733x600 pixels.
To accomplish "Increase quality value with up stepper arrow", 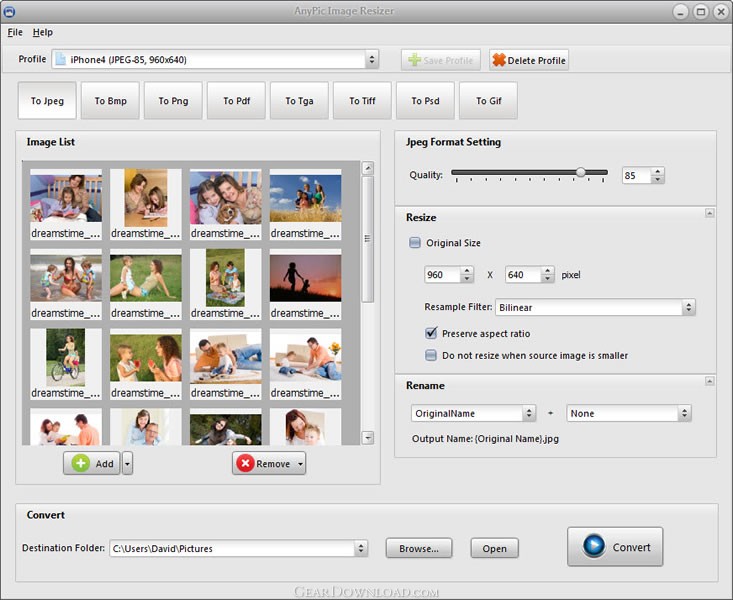I will (x=658, y=171).
